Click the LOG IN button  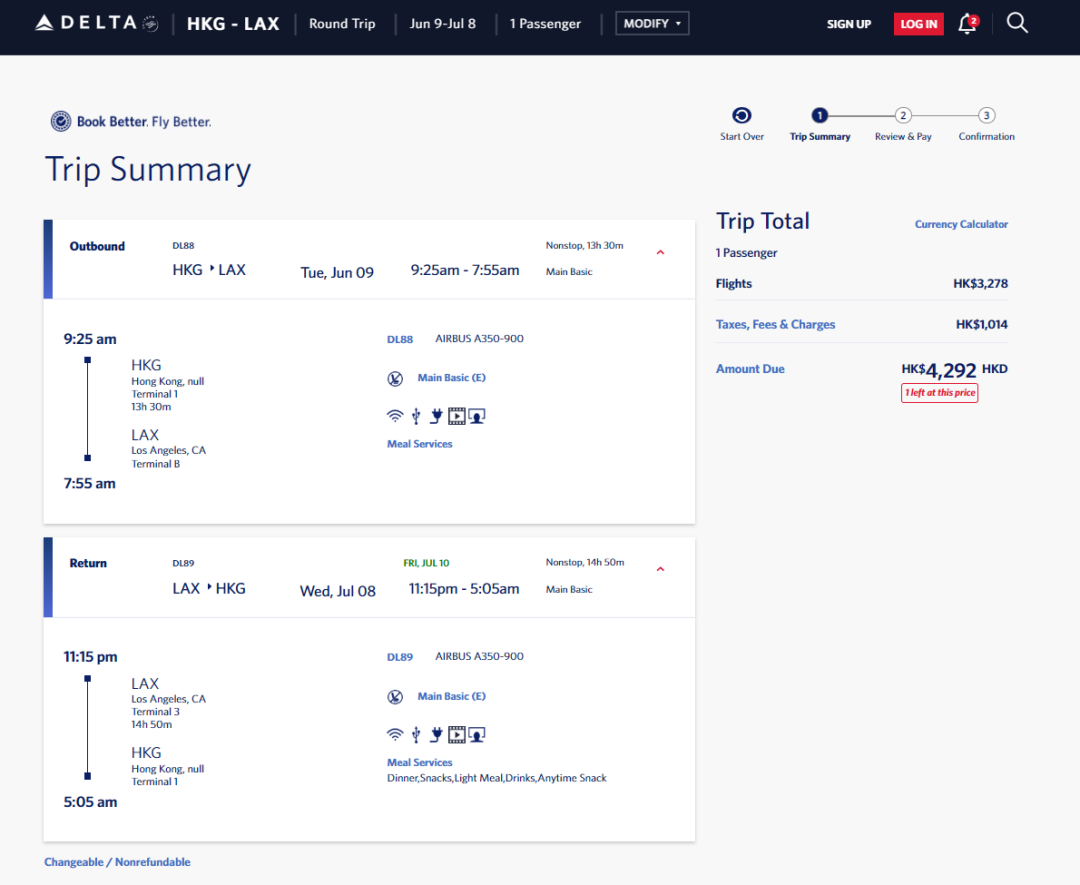(918, 24)
